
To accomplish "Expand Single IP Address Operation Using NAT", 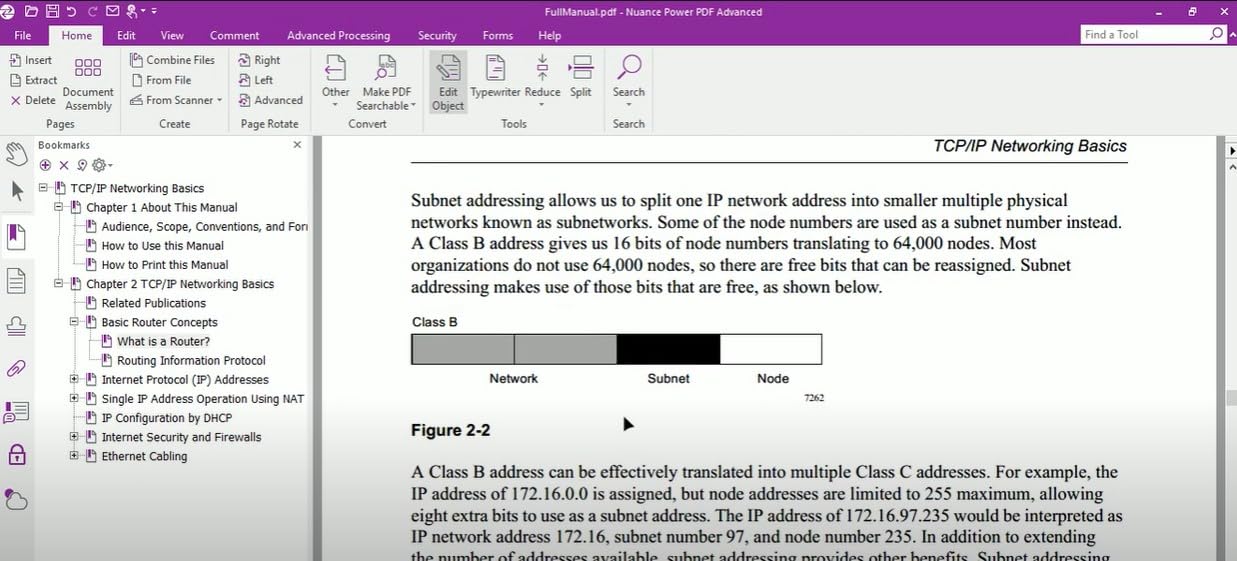I will point(74,398).
